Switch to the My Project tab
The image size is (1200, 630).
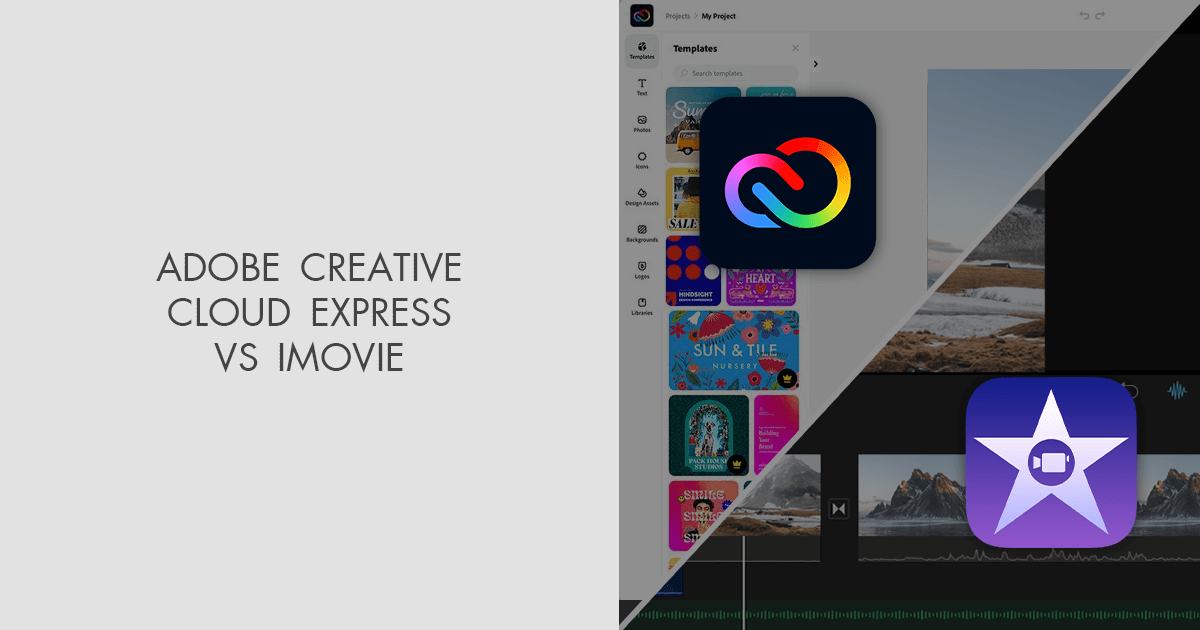[719, 16]
